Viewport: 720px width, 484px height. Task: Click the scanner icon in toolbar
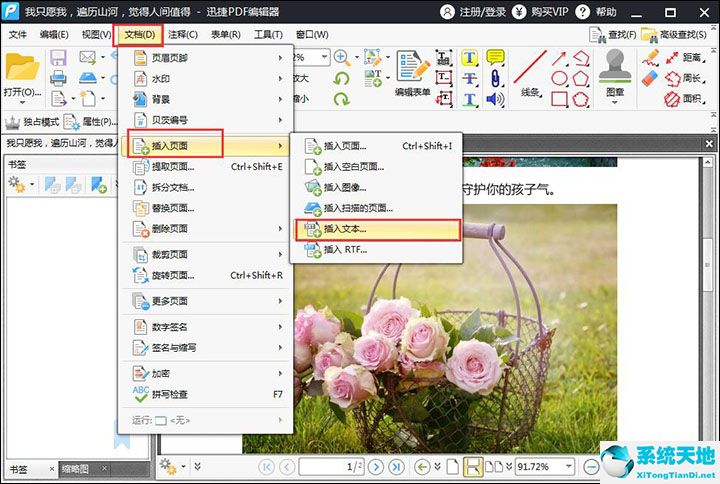click(88, 78)
